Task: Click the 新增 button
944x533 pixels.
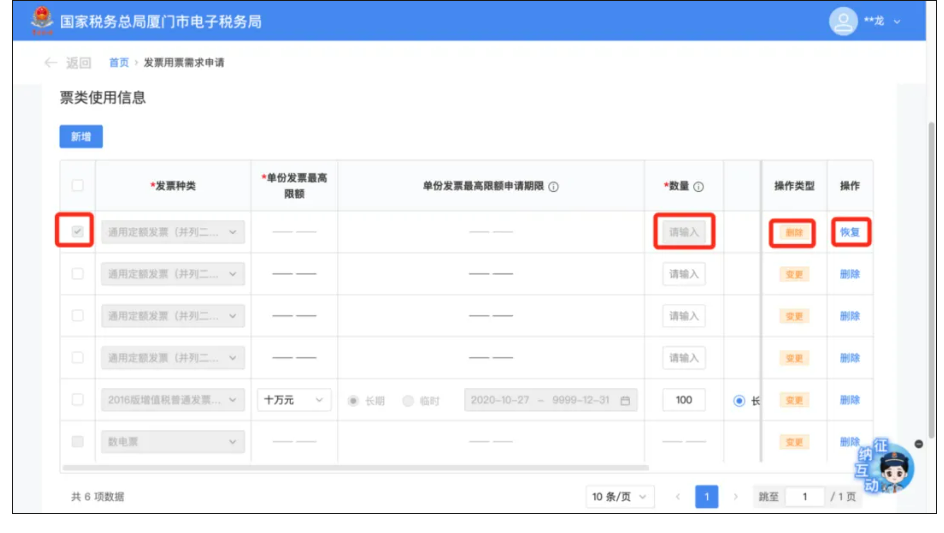Action: [81, 137]
